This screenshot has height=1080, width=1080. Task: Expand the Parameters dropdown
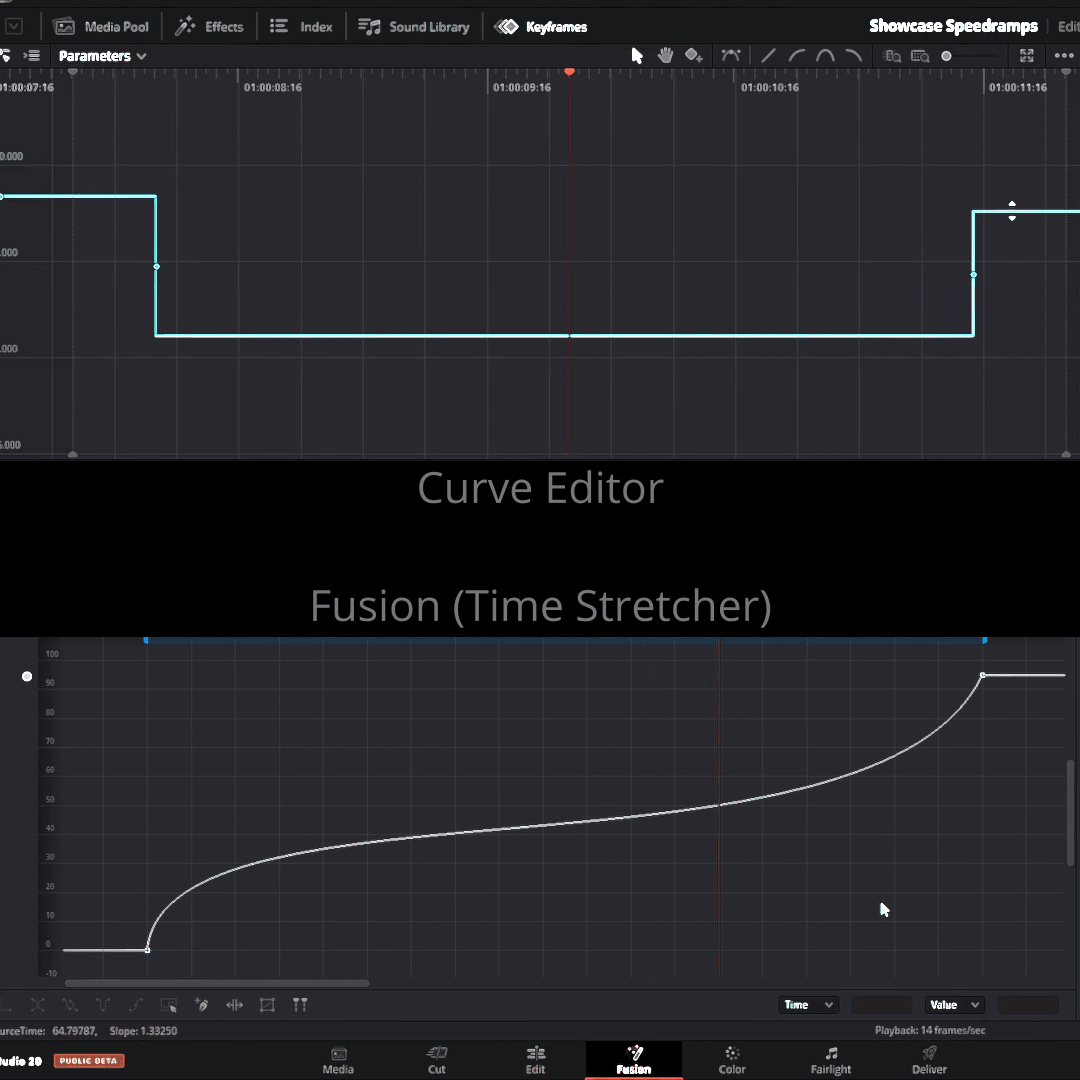click(x=102, y=56)
